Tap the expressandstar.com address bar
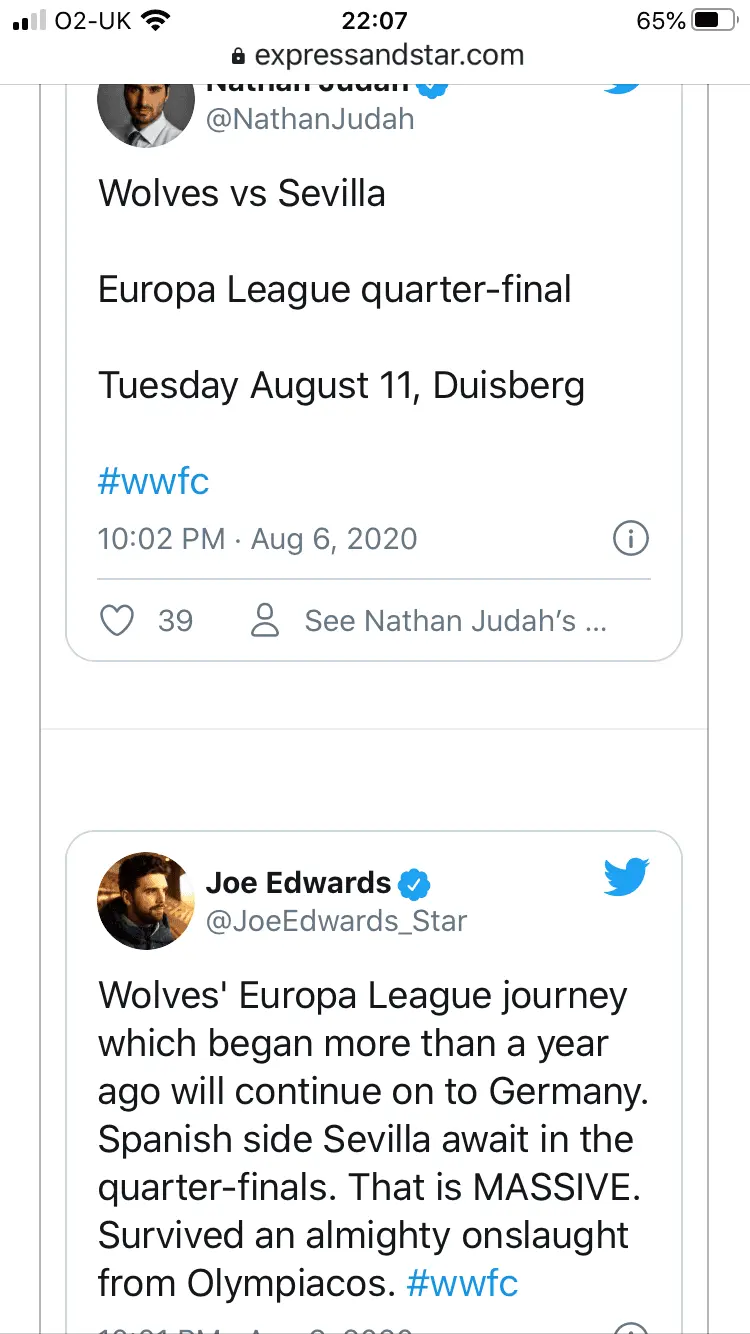This screenshot has height=1334, width=750. [x=375, y=54]
